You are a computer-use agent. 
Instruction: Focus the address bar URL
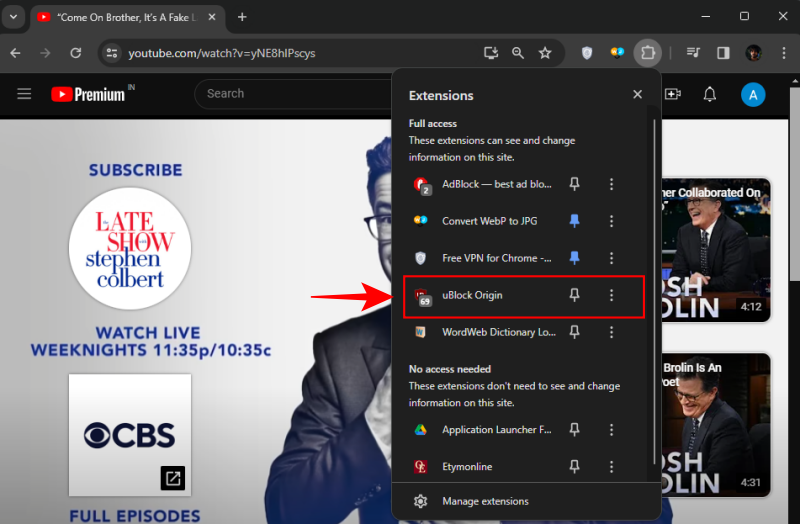point(221,53)
